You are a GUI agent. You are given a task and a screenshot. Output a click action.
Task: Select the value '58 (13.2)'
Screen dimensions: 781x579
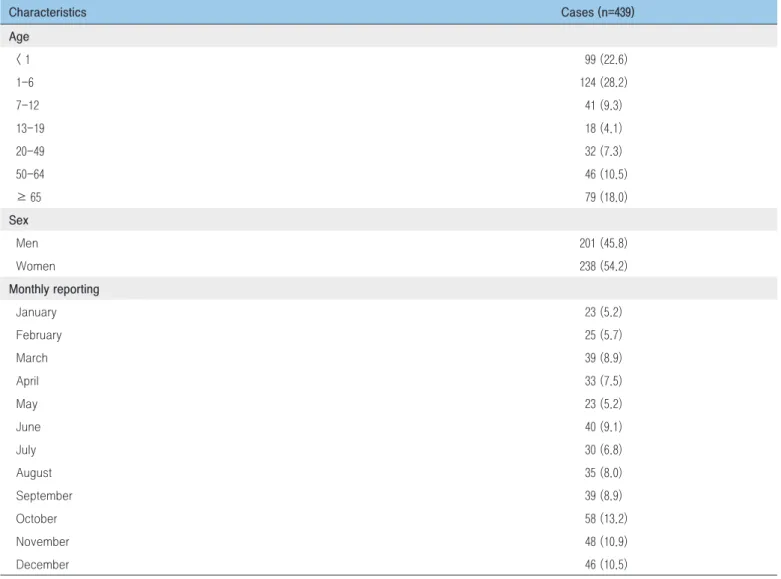pos(606,519)
